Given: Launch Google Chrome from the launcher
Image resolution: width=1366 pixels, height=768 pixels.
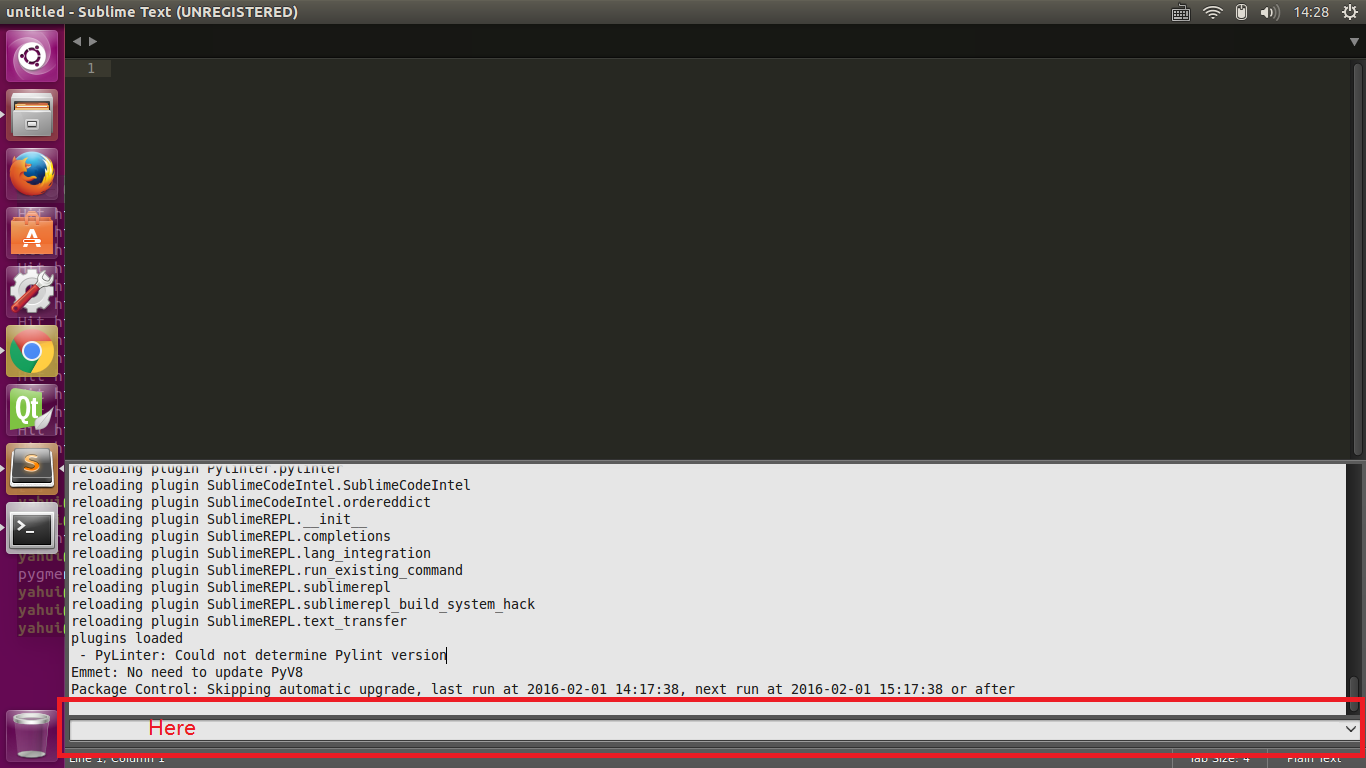Looking at the screenshot, I should 33,351.
